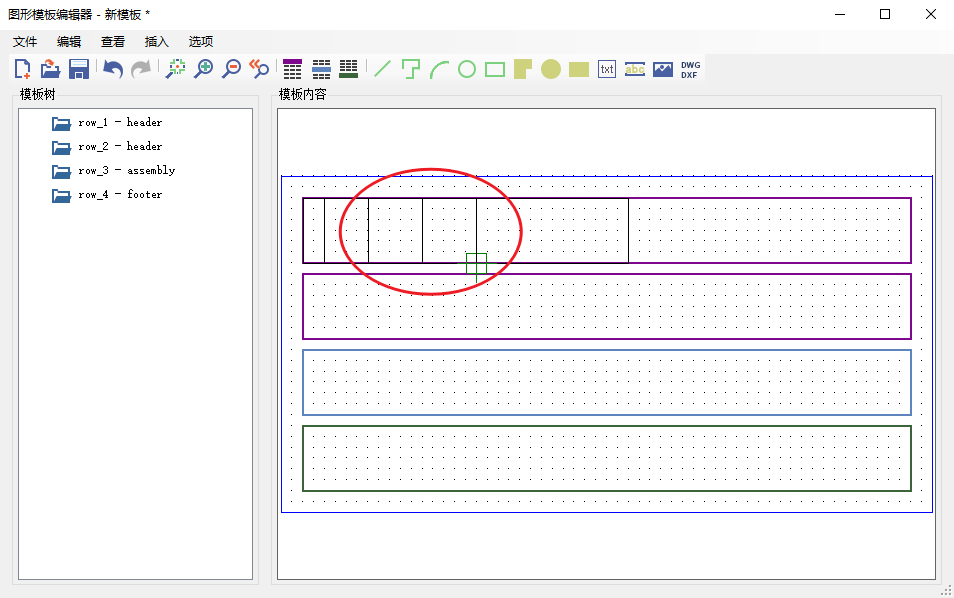This screenshot has height=598, width=954.
Task: Open an existing template file
Action: [x=50, y=69]
